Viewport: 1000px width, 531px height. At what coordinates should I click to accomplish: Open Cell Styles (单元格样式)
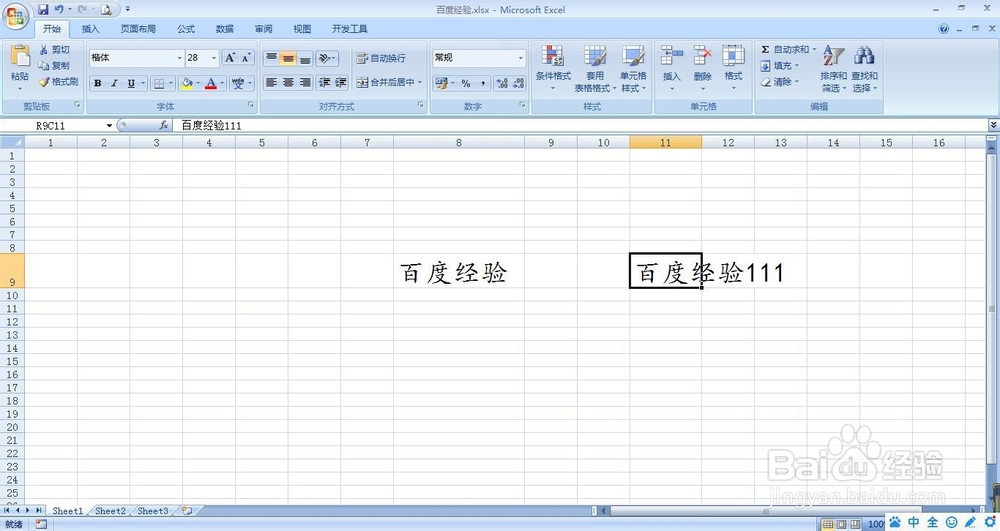click(633, 68)
